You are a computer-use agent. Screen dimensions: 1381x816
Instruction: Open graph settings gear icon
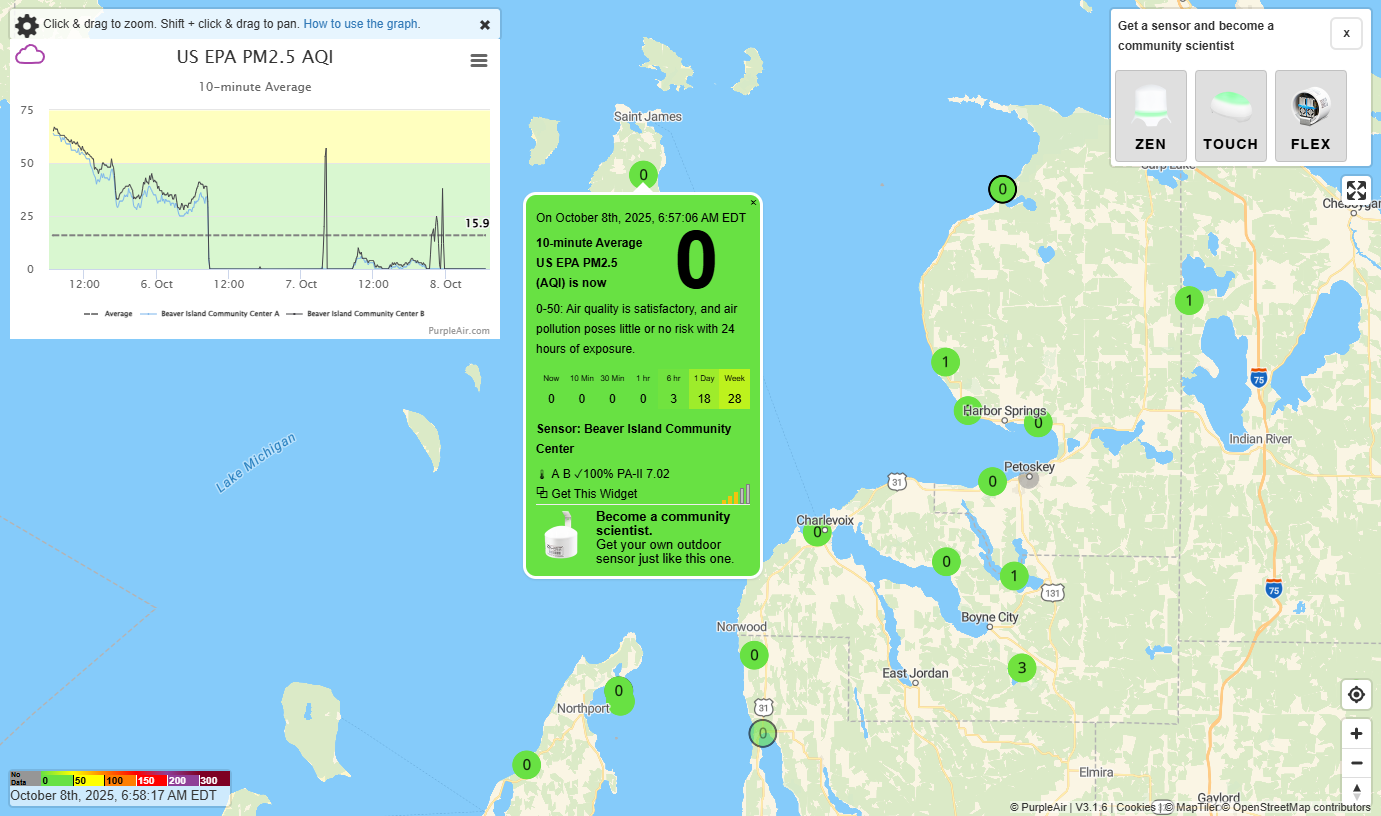27,25
